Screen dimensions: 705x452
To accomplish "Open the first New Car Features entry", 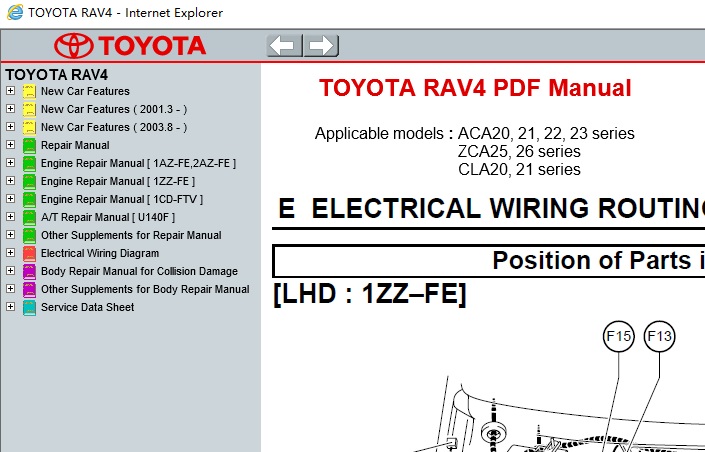I will point(85,91).
